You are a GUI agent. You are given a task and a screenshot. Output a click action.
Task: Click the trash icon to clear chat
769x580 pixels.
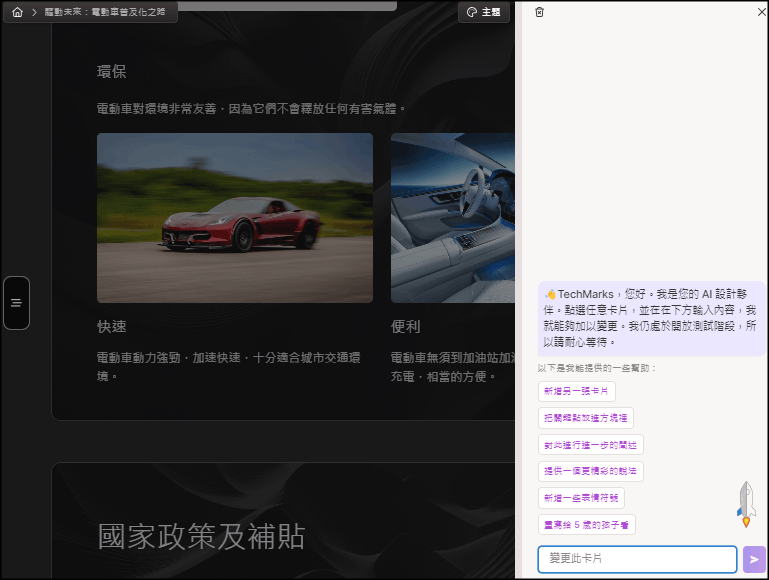(540, 12)
